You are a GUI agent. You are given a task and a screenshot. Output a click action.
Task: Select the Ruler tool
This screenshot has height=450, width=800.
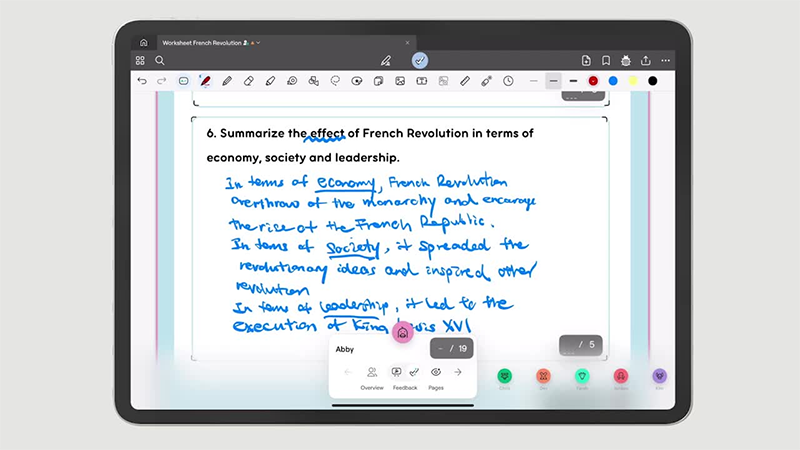tap(465, 81)
